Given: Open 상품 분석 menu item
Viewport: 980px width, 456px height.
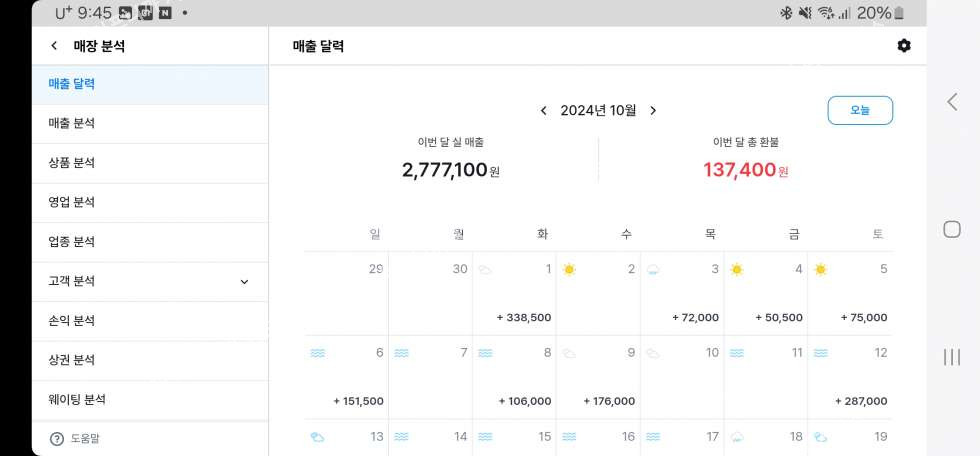Looking at the screenshot, I should pyautogui.click(x=72, y=163).
